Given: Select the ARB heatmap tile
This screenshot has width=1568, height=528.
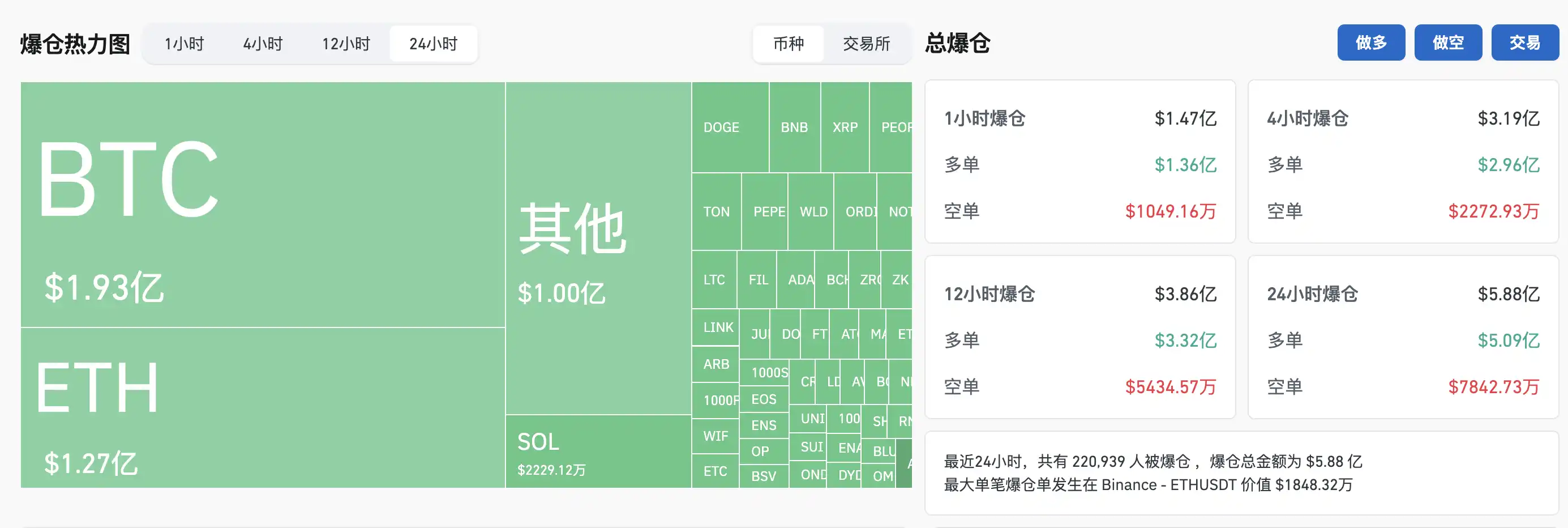Looking at the screenshot, I should [x=716, y=364].
